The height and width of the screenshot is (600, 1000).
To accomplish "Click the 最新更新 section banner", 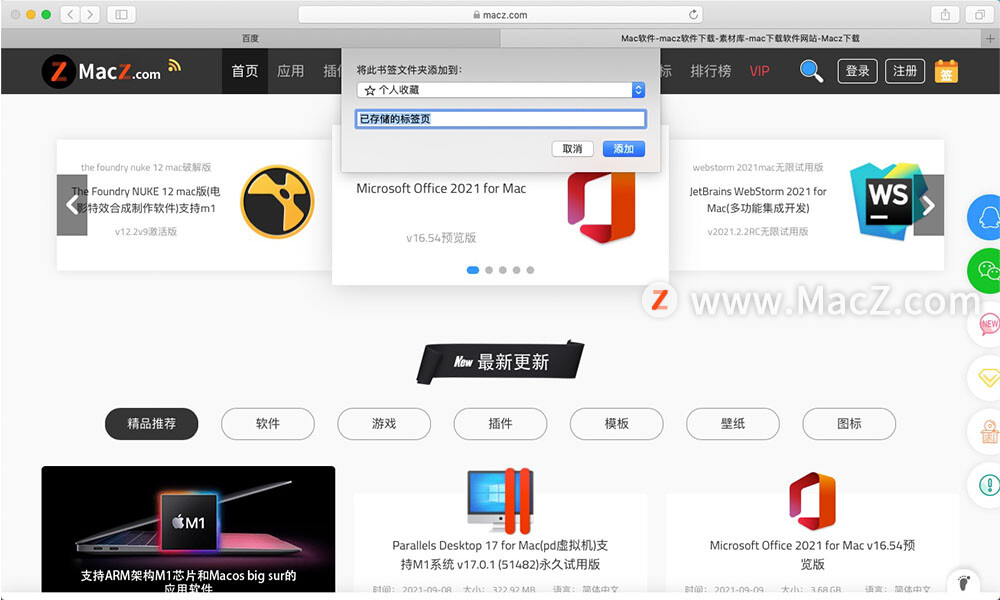I will [501, 362].
